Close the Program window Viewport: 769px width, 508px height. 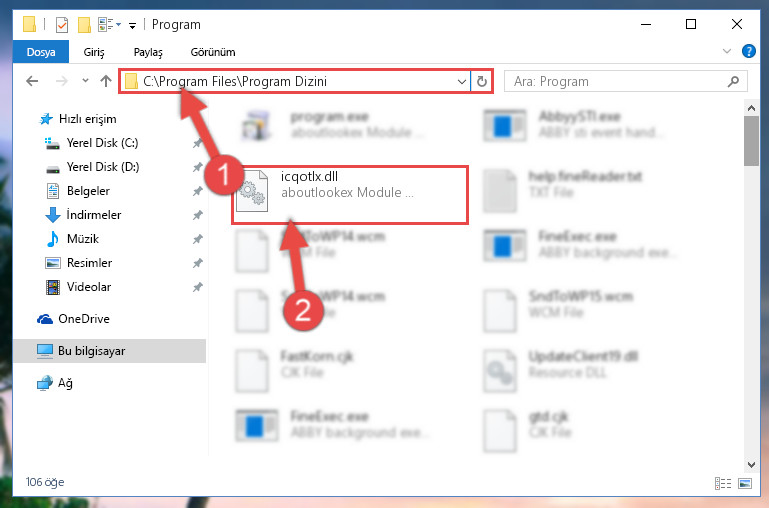(x=736, y=24)
